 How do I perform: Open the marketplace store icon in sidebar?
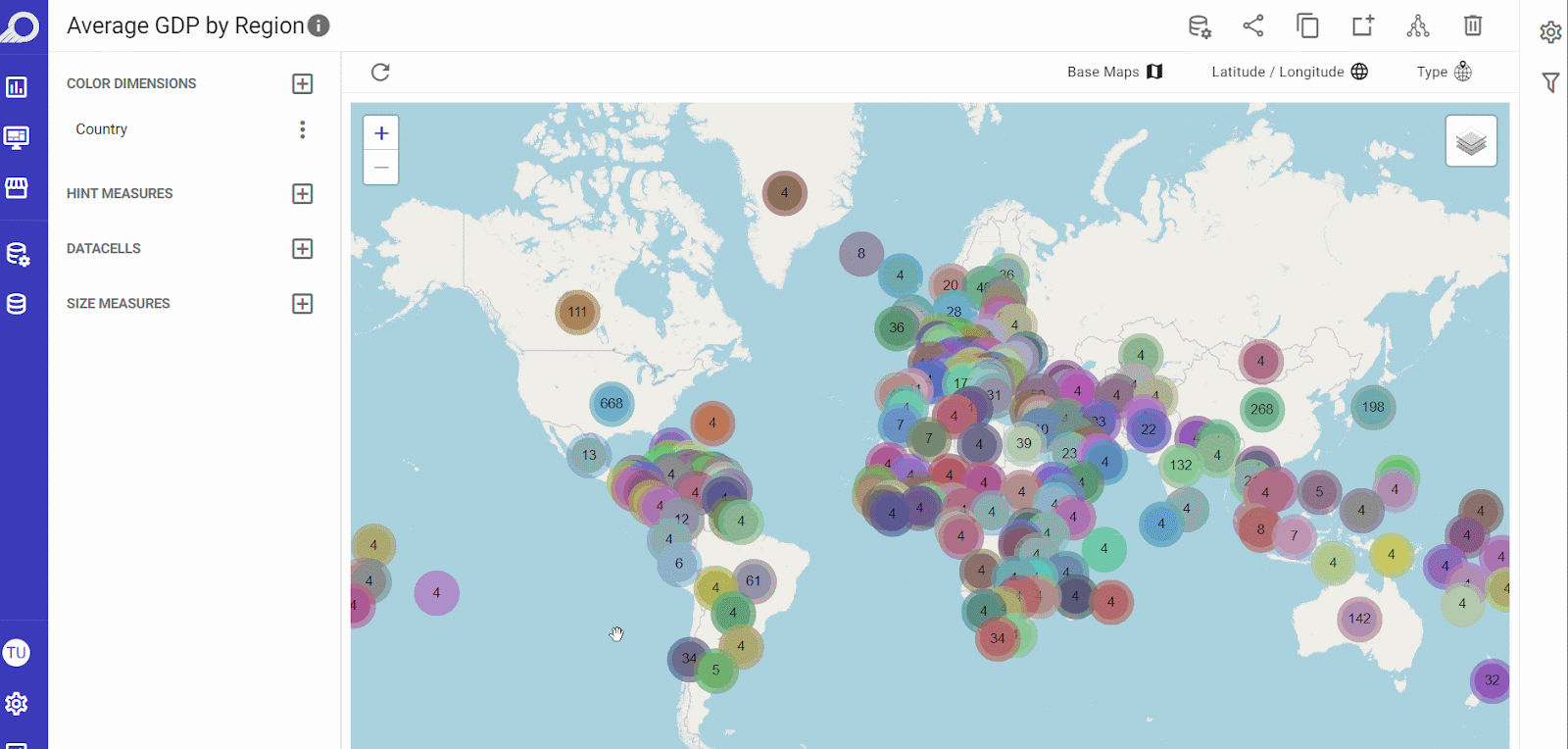click(x=17, y=187)
